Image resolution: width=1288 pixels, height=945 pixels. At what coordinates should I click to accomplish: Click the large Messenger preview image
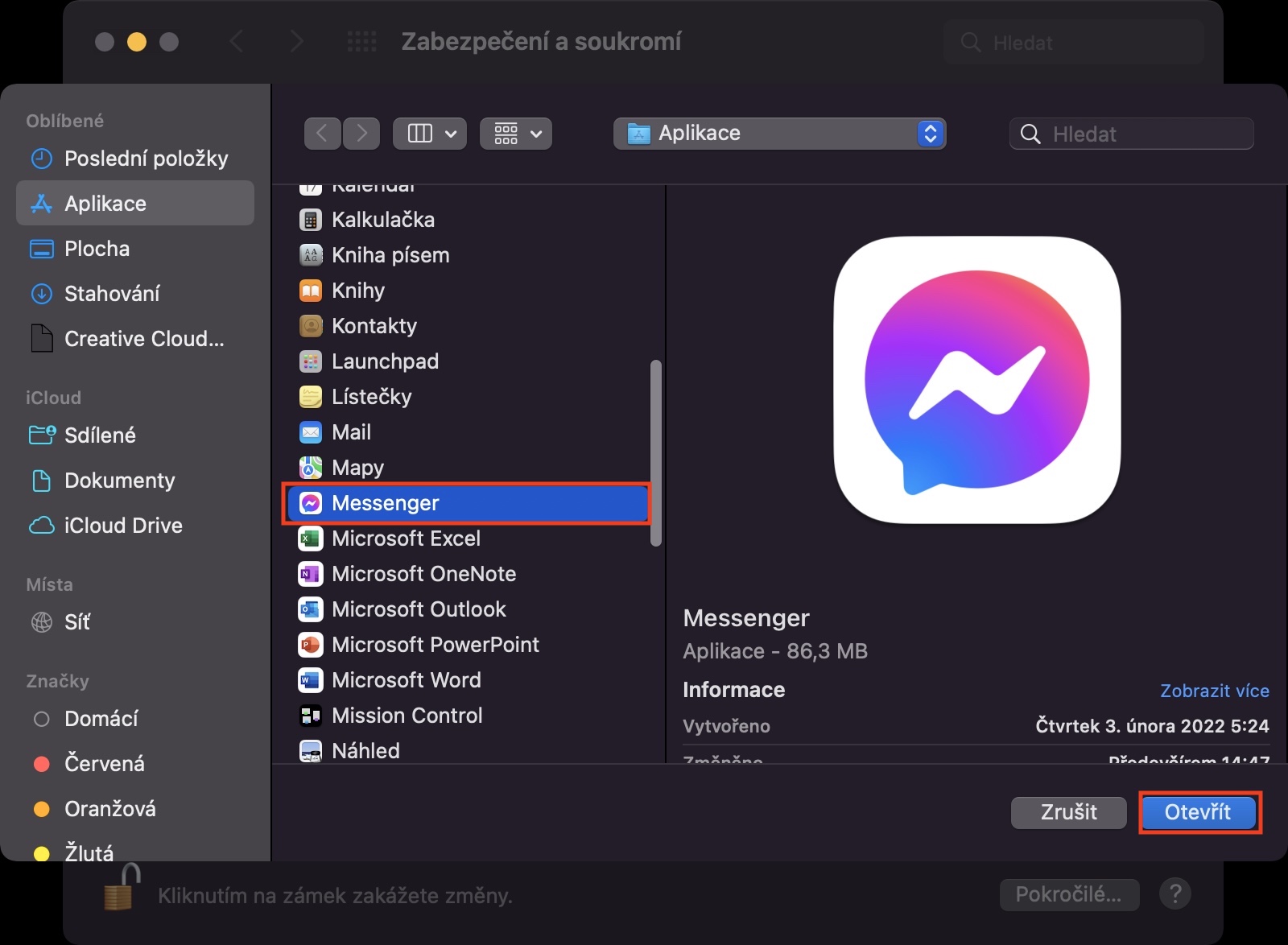(977, 380)
